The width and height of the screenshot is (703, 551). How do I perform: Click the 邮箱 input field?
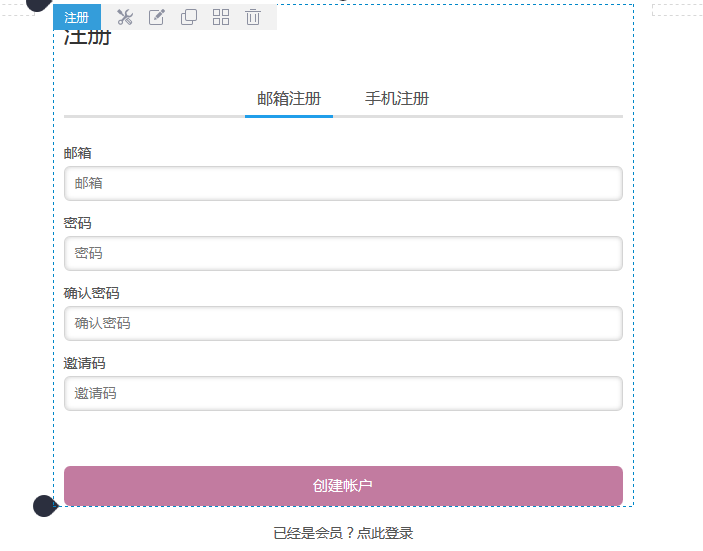pyautogui.click(x=343, y=183)
